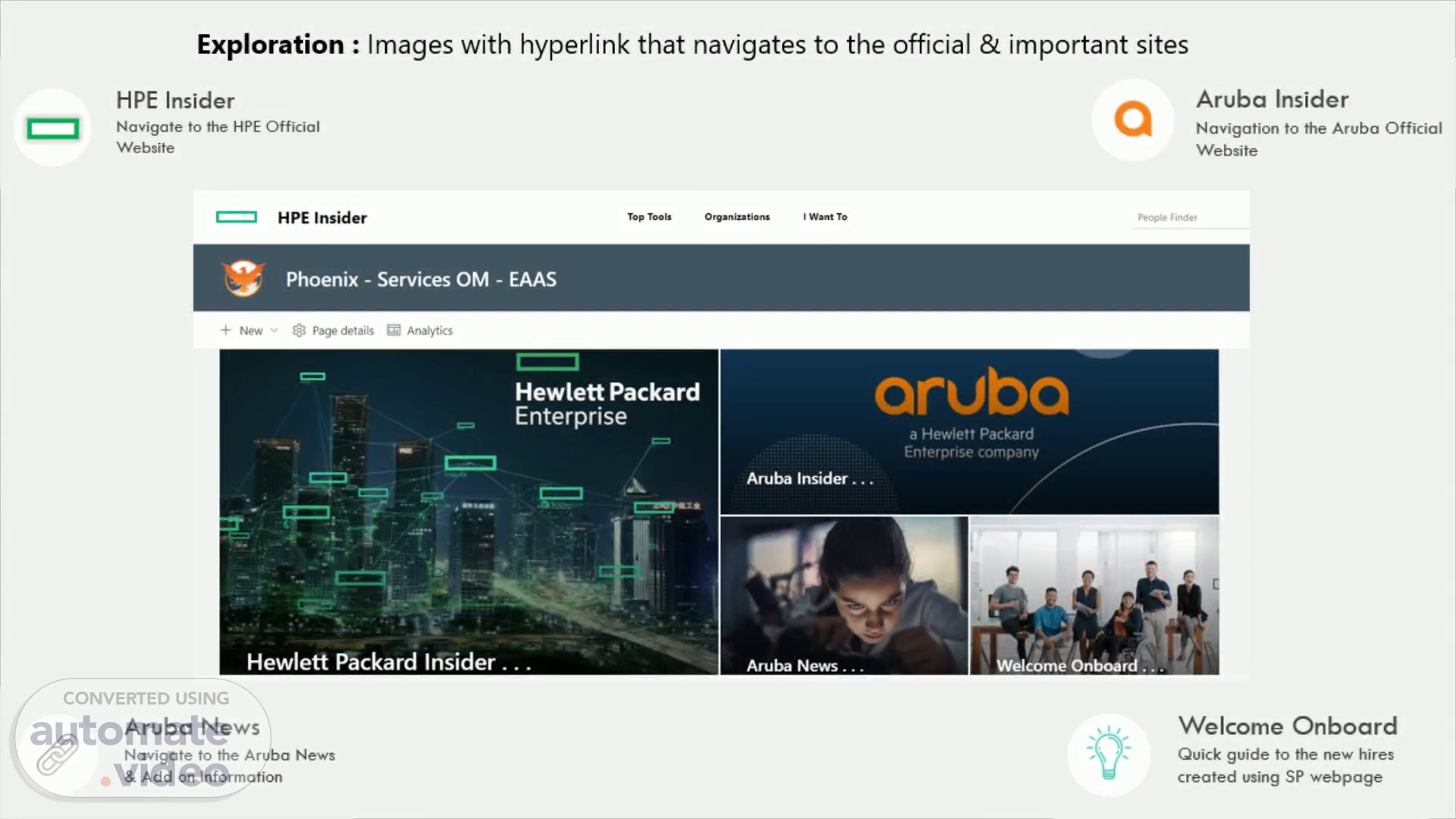Click the People Finder search field

[1191, 218]
